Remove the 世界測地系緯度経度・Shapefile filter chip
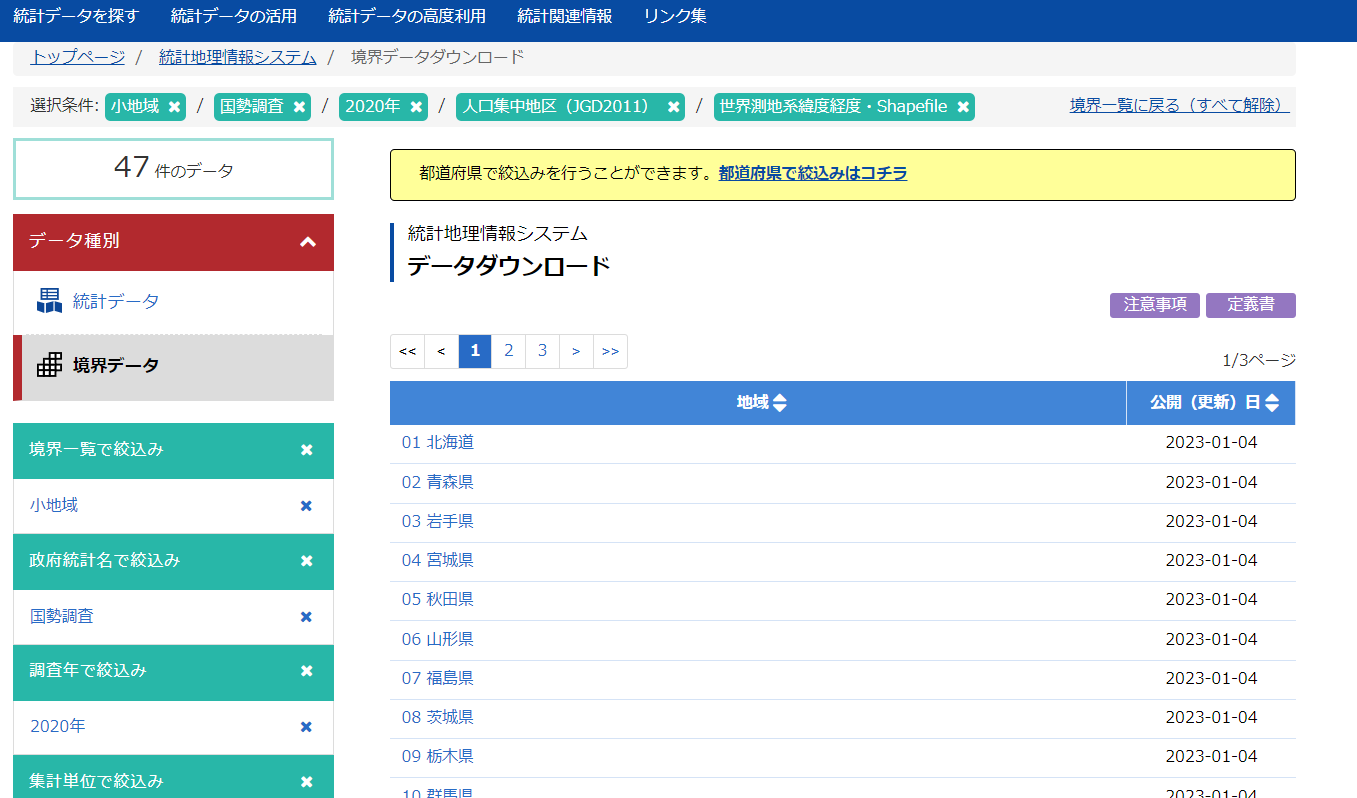This screenshot has height=798, width=1357. [962, 107]
